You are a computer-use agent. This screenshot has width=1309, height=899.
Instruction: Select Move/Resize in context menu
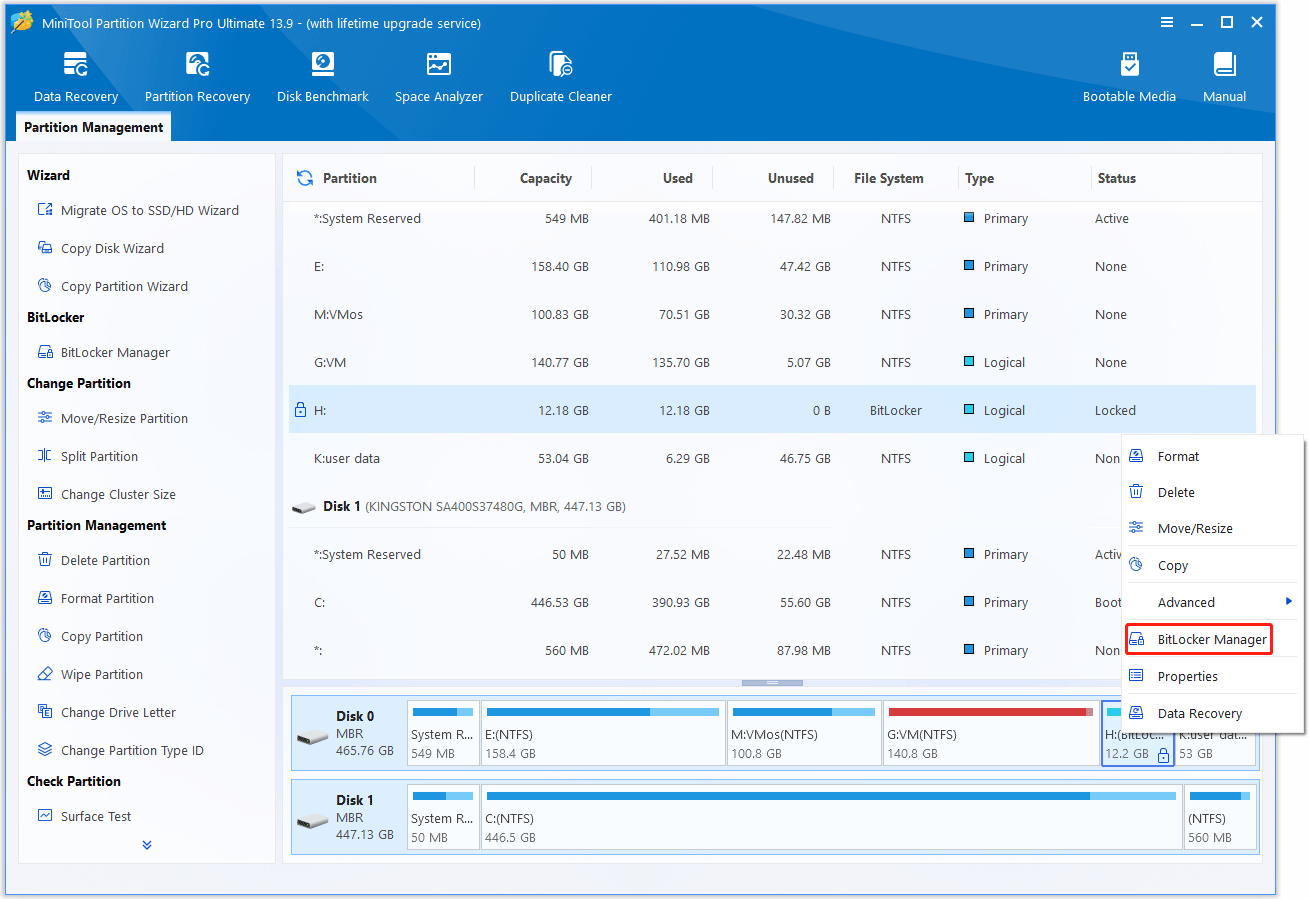(x=1214, y=528)
